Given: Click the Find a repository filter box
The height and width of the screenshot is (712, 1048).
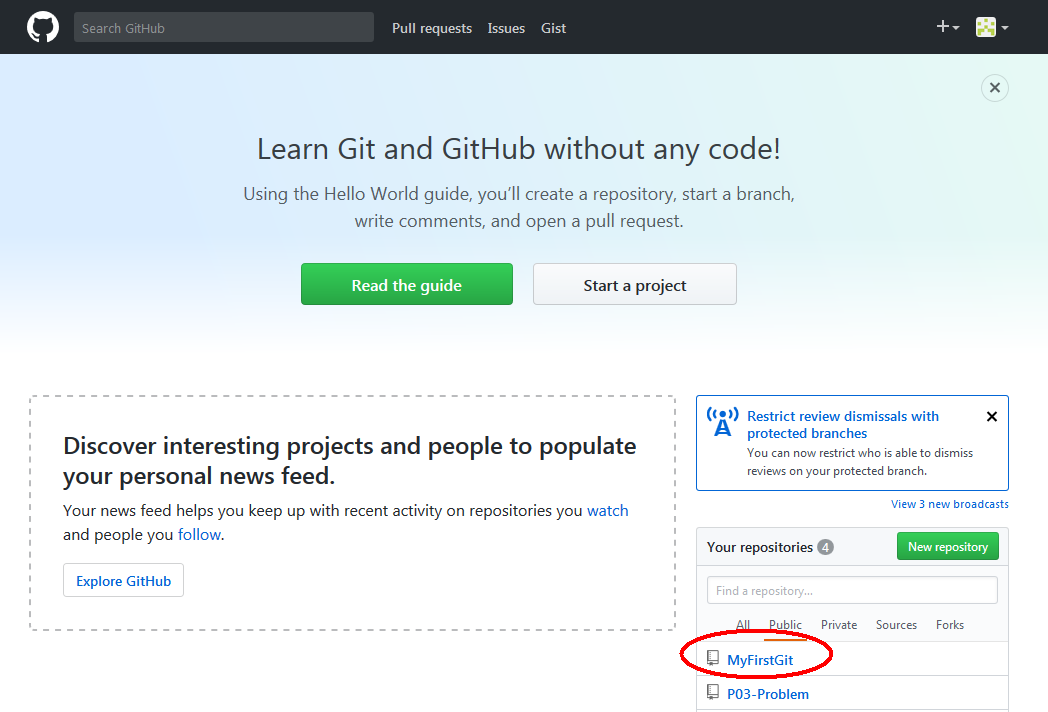Looking at the screenshot, I should [852, 590].
